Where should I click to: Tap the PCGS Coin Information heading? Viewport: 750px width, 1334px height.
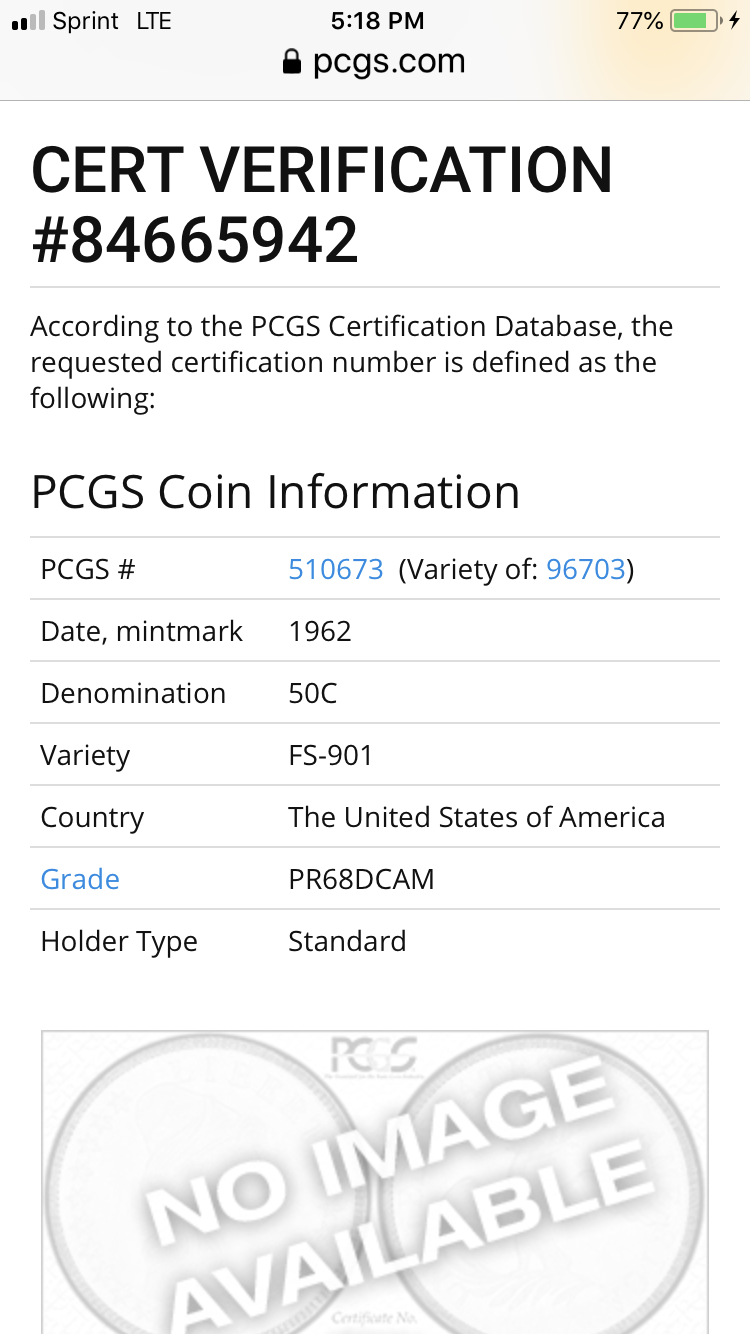coord(276,493)
